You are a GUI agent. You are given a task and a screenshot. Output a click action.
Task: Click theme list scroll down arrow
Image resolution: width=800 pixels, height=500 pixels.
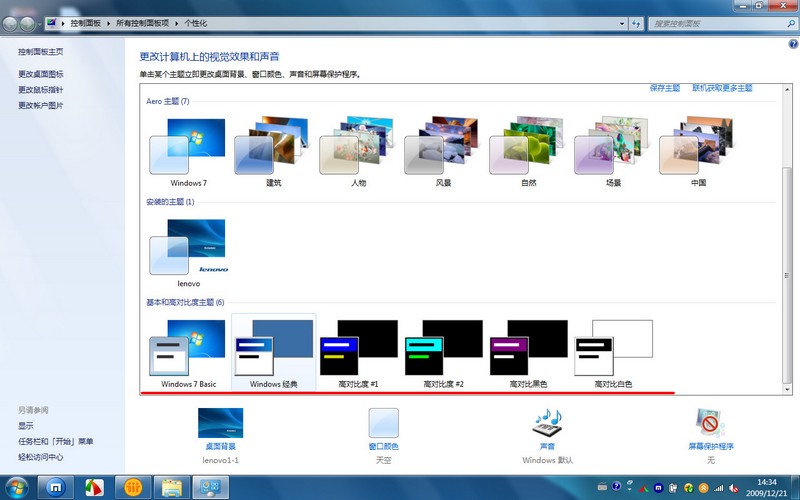[x=787, y=389]
